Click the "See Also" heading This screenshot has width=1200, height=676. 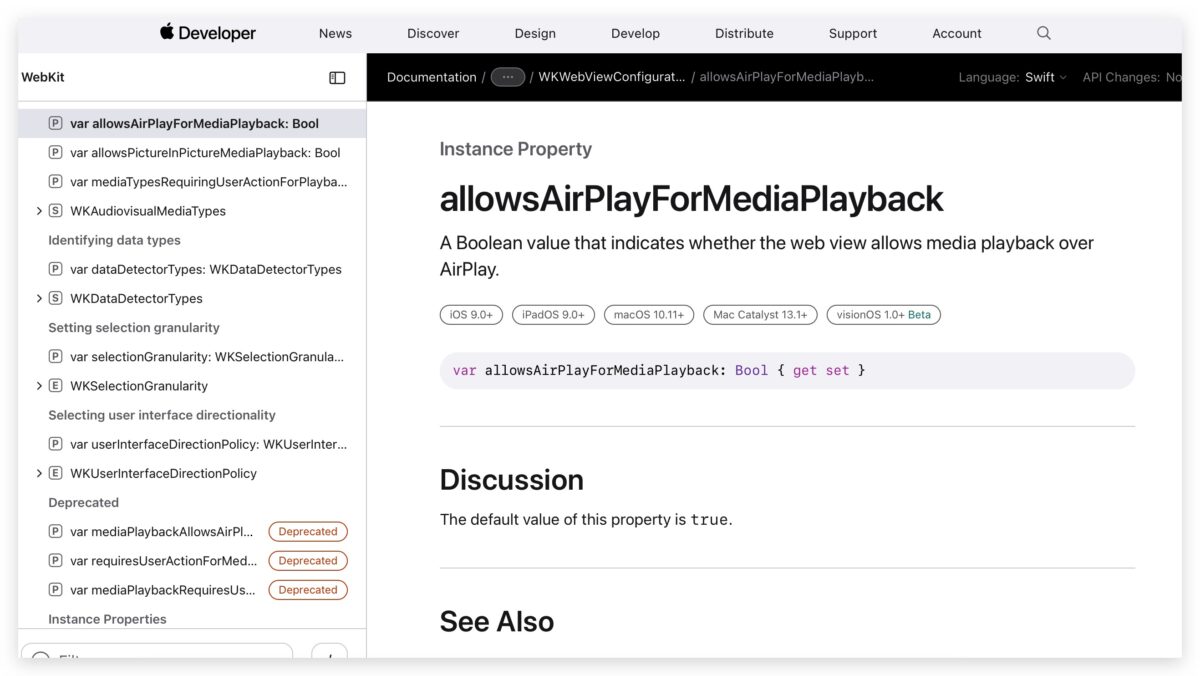coord(497,621)
